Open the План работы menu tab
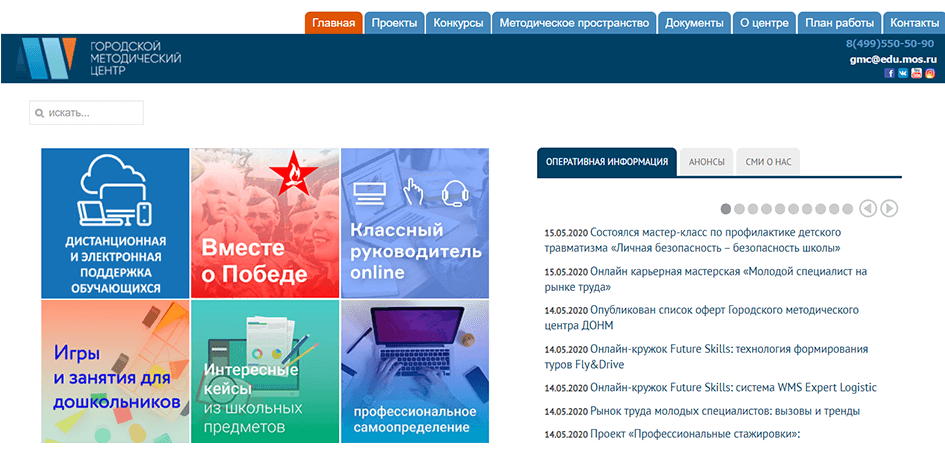 [840, 23]
